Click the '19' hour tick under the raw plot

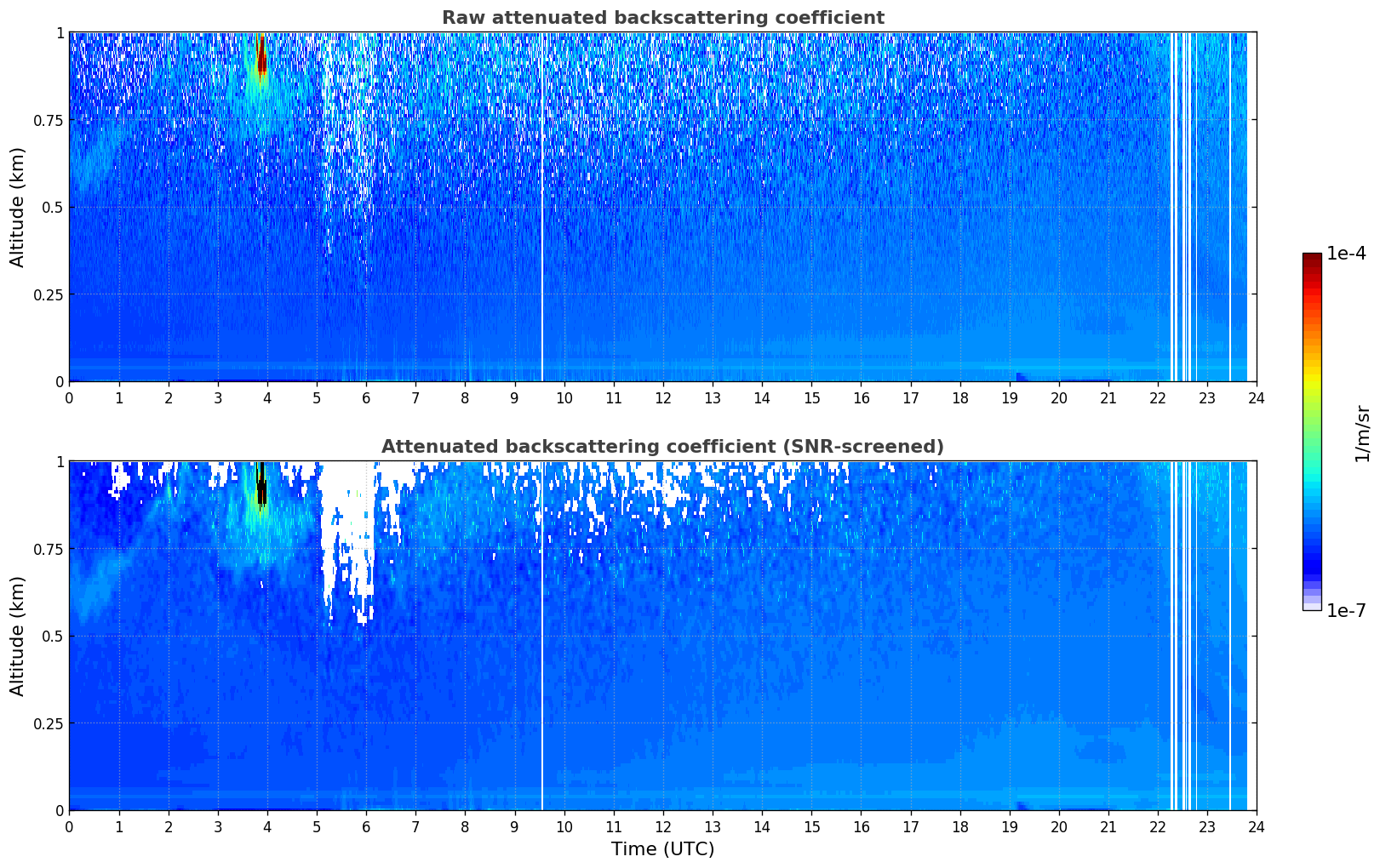pyautogui.click(x=1009, y=397)
